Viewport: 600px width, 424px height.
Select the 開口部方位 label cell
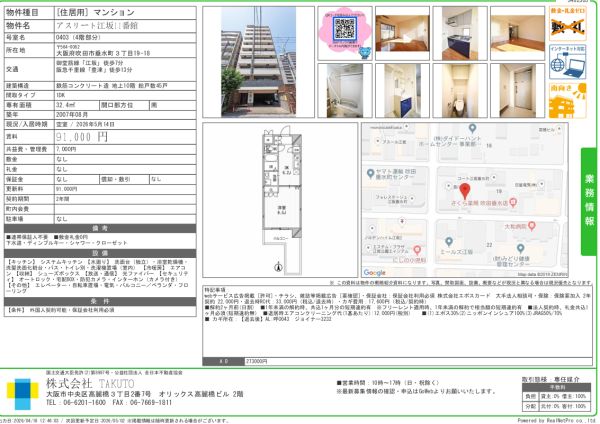point(124,105)
